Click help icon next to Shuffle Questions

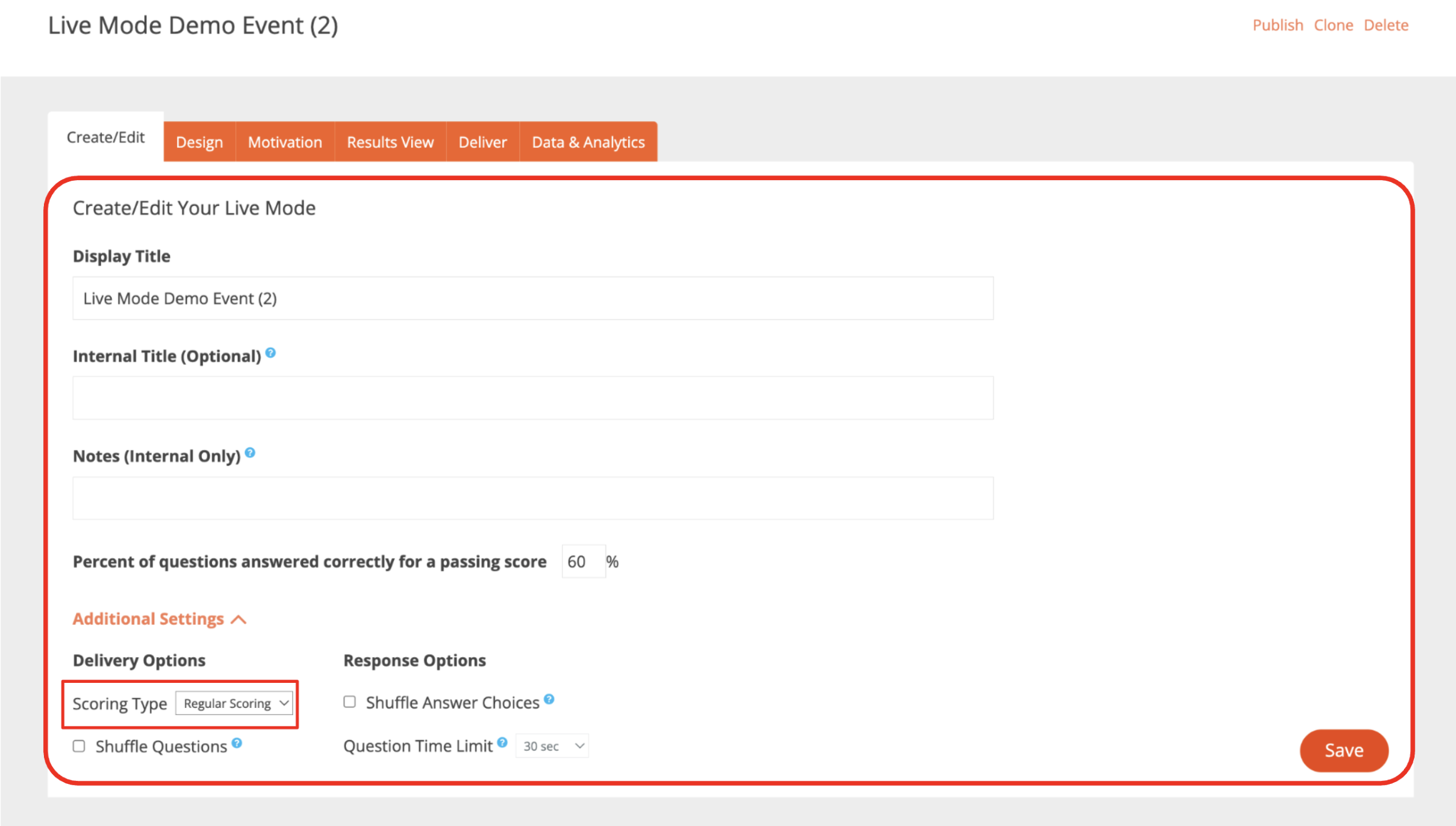tap(237, 743)
